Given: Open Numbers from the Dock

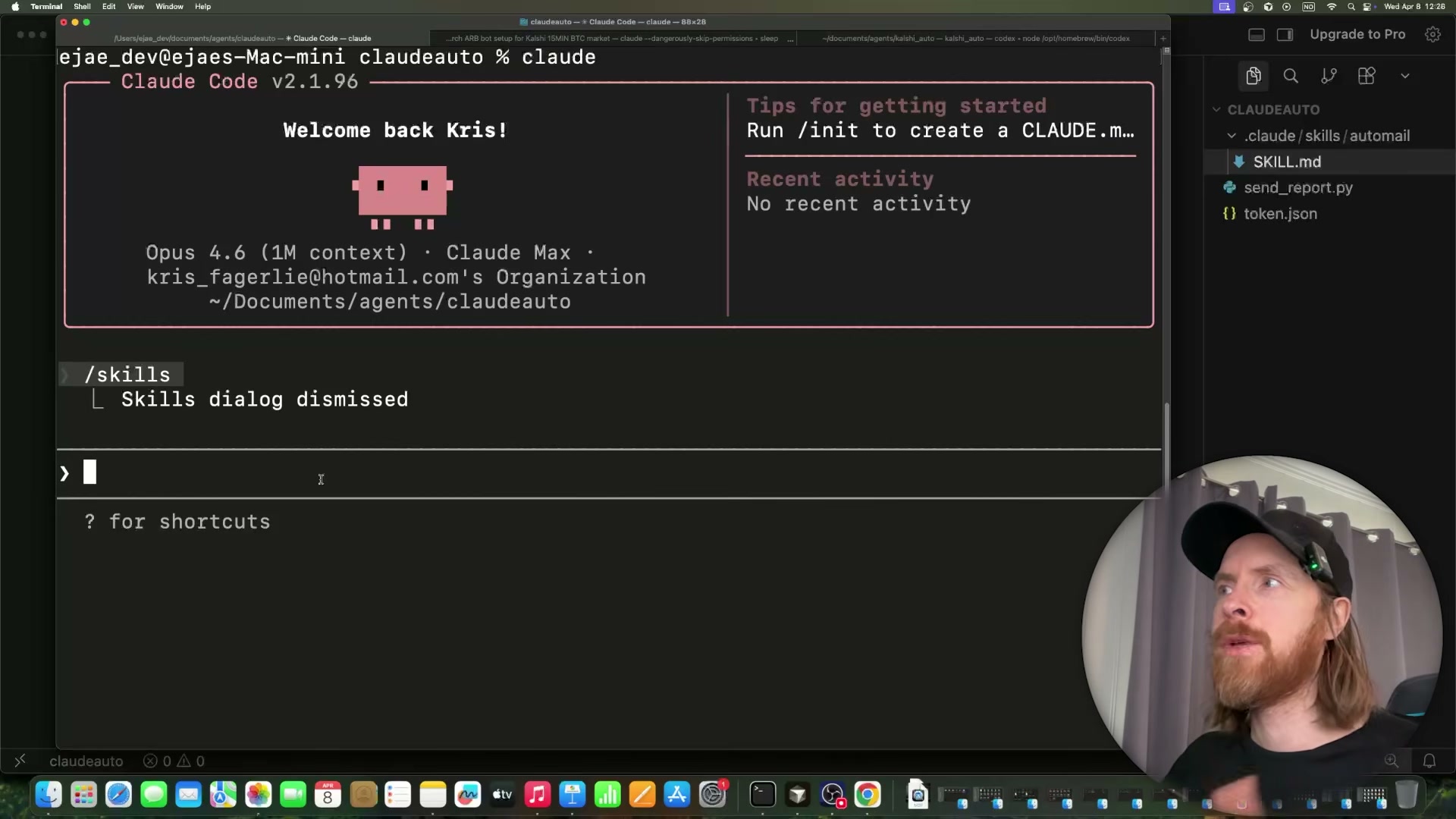Looking at the screenshot, I should pyautogui.click(x=607, y=795).
